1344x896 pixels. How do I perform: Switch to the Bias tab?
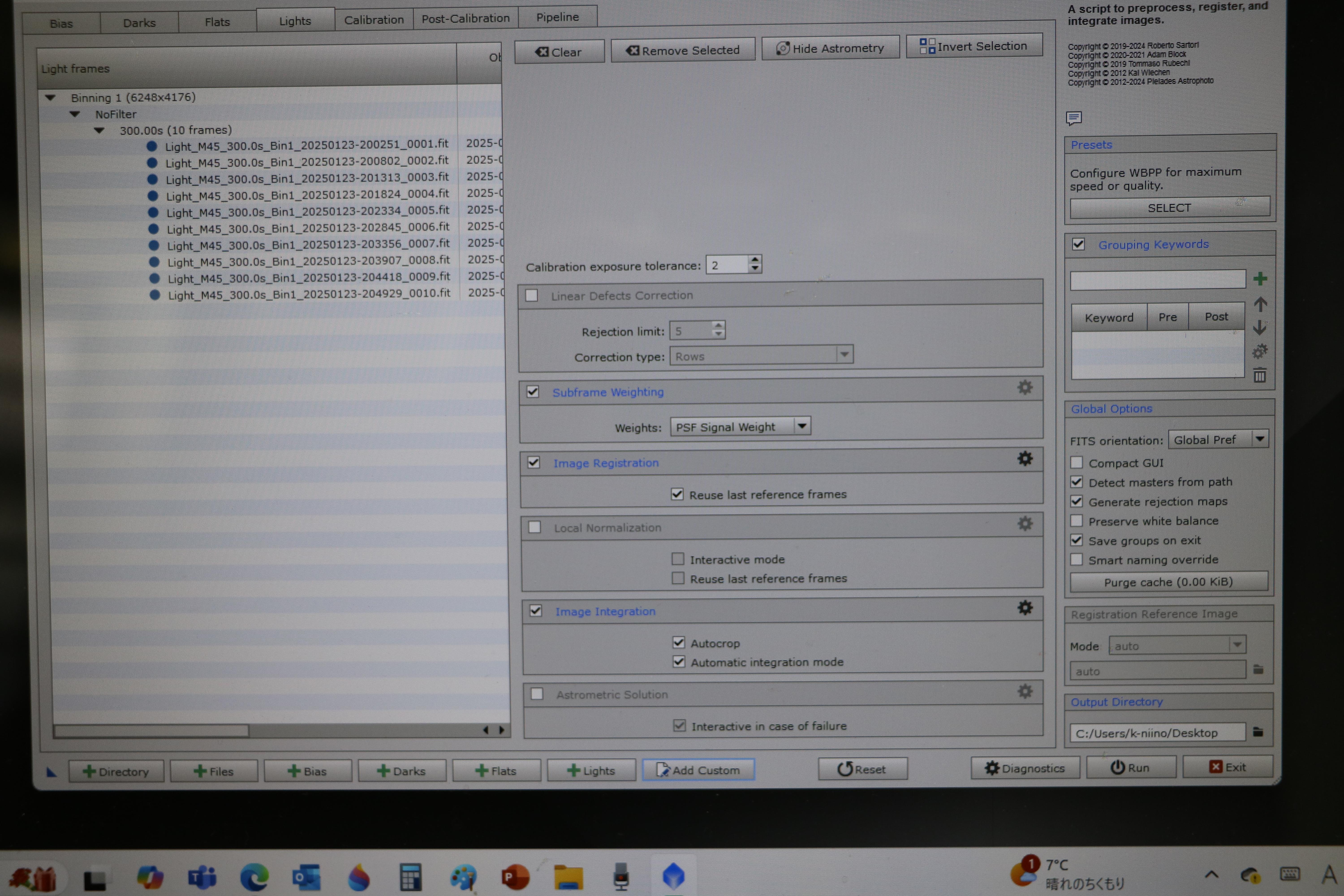[x=61, y=24]
